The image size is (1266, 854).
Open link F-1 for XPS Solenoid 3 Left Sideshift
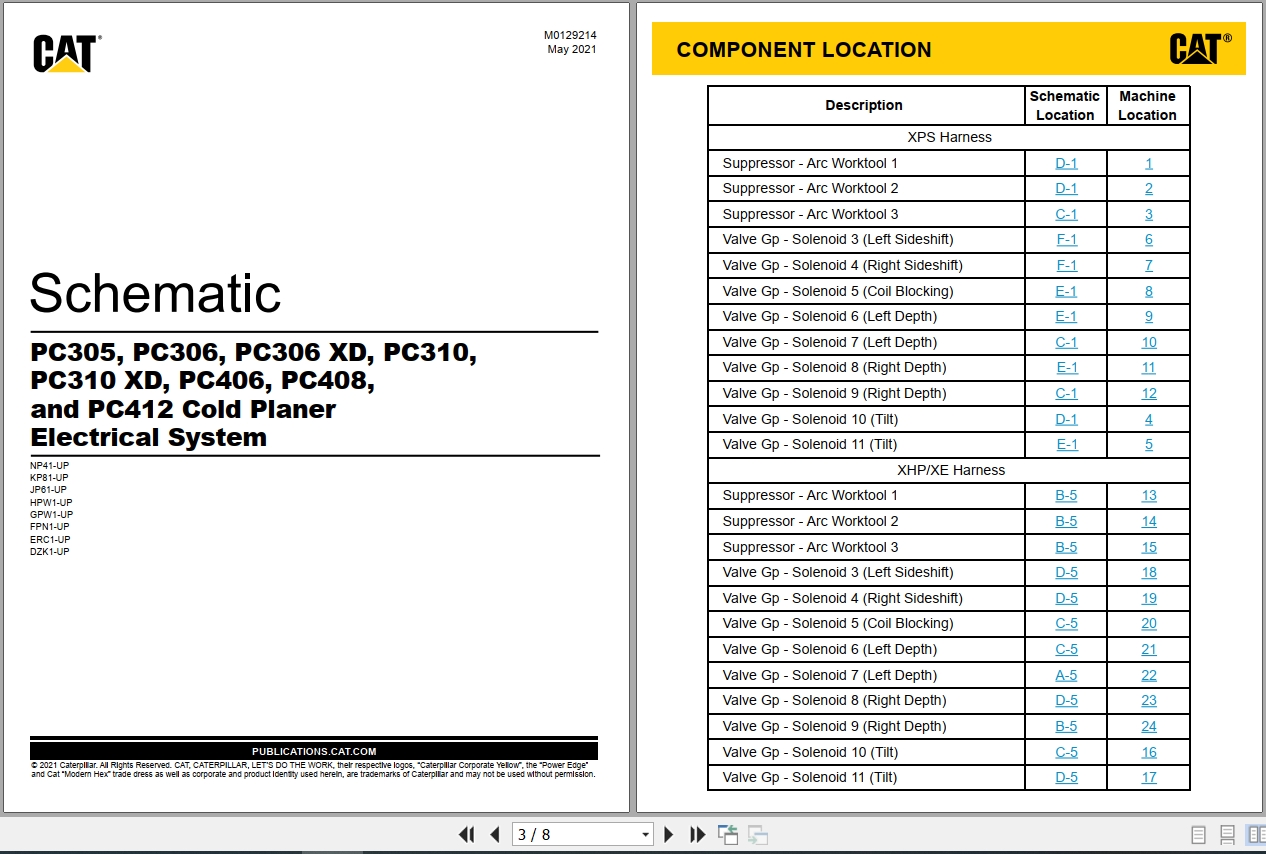pos(1066,239)
